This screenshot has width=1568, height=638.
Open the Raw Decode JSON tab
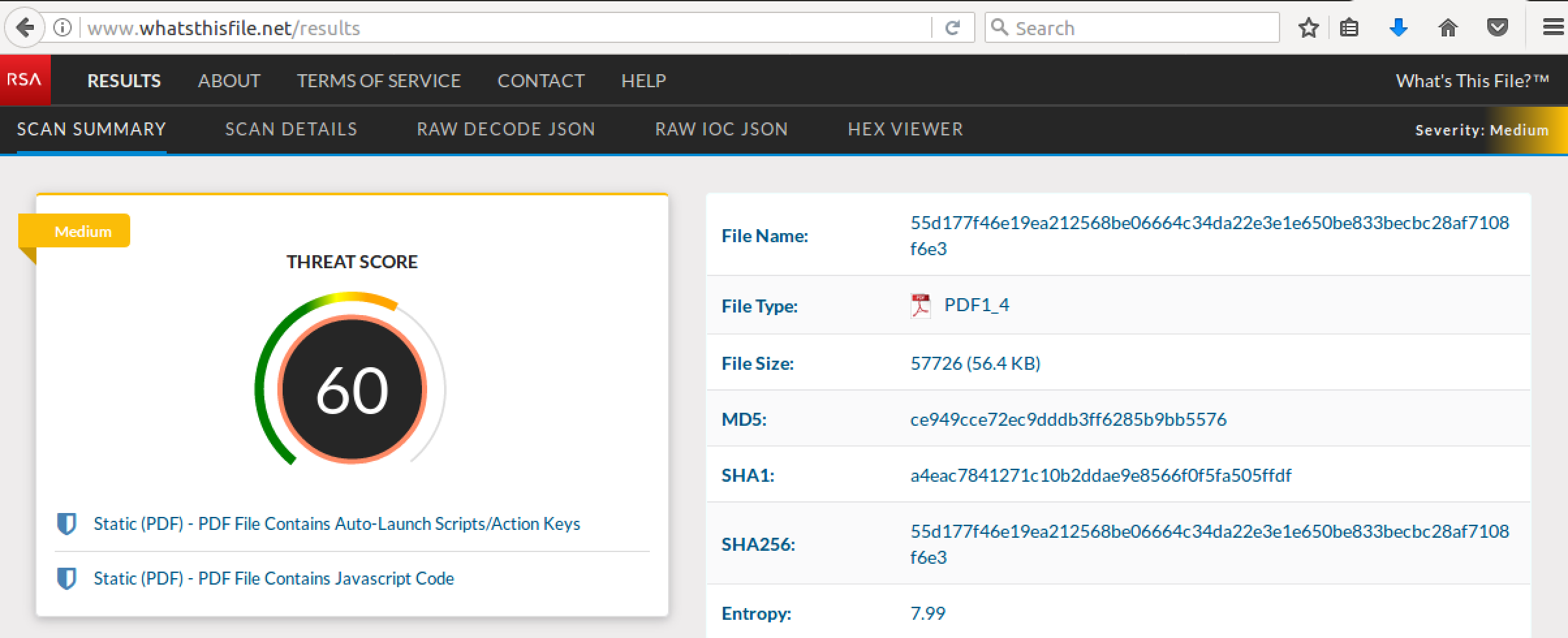506,129
